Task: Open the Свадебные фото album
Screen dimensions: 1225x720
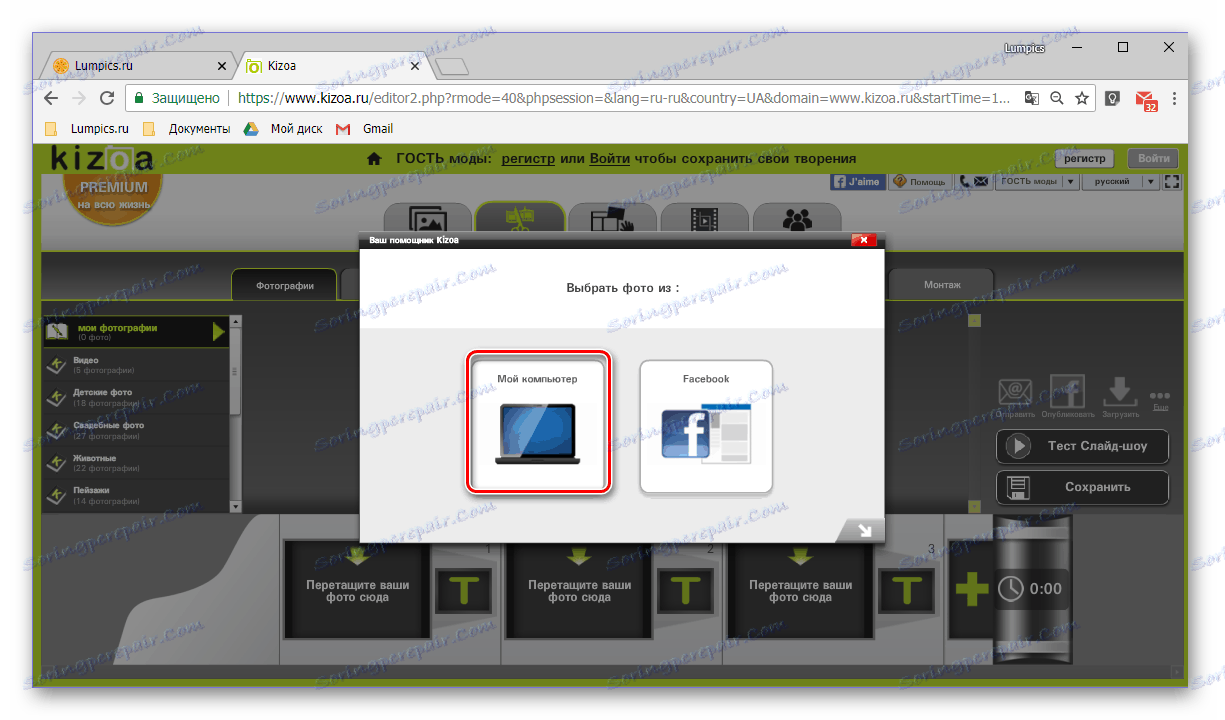Action: coord(135,430)
